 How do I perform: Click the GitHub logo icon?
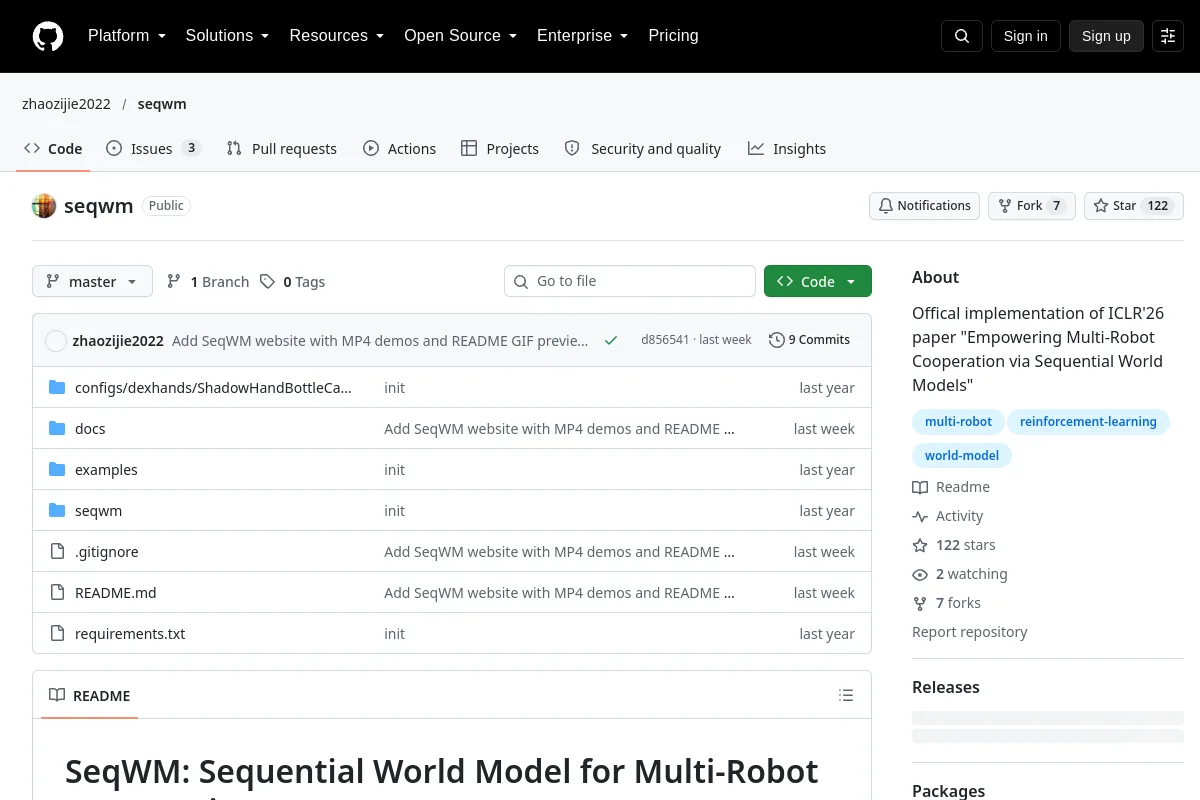pyautogui.click(x=48, y=36)
